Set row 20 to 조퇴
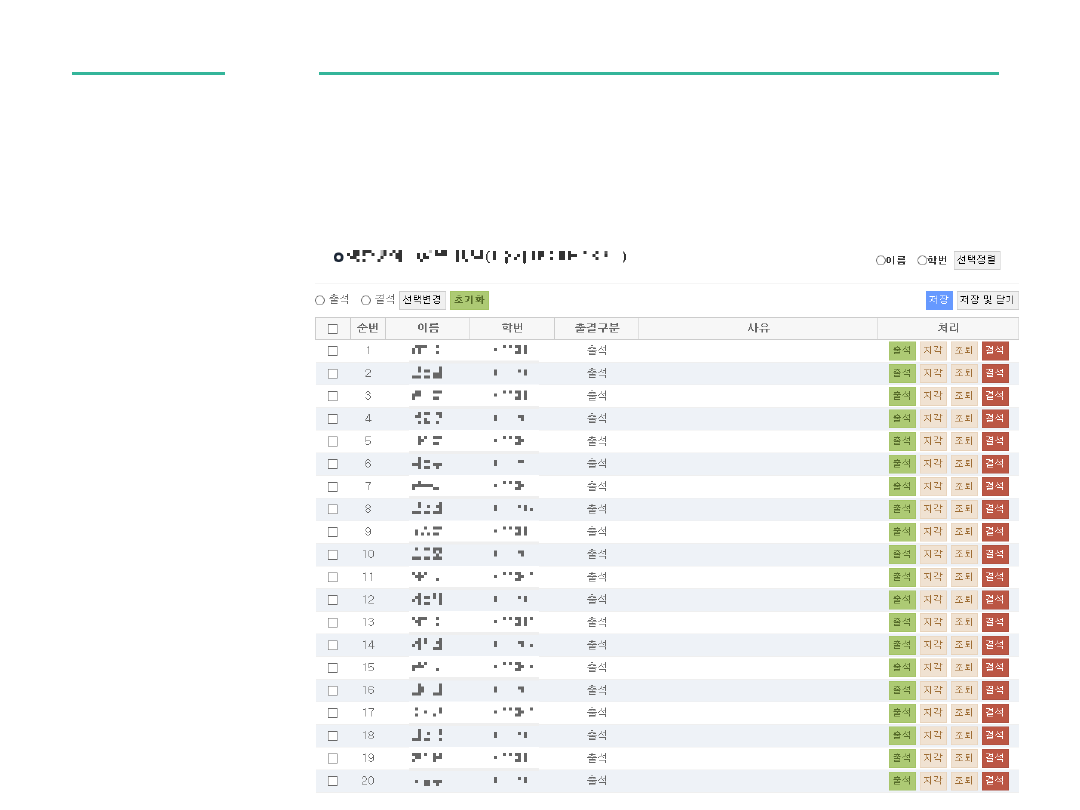Viewport: 1080px width, 810px height. (963, 781)
